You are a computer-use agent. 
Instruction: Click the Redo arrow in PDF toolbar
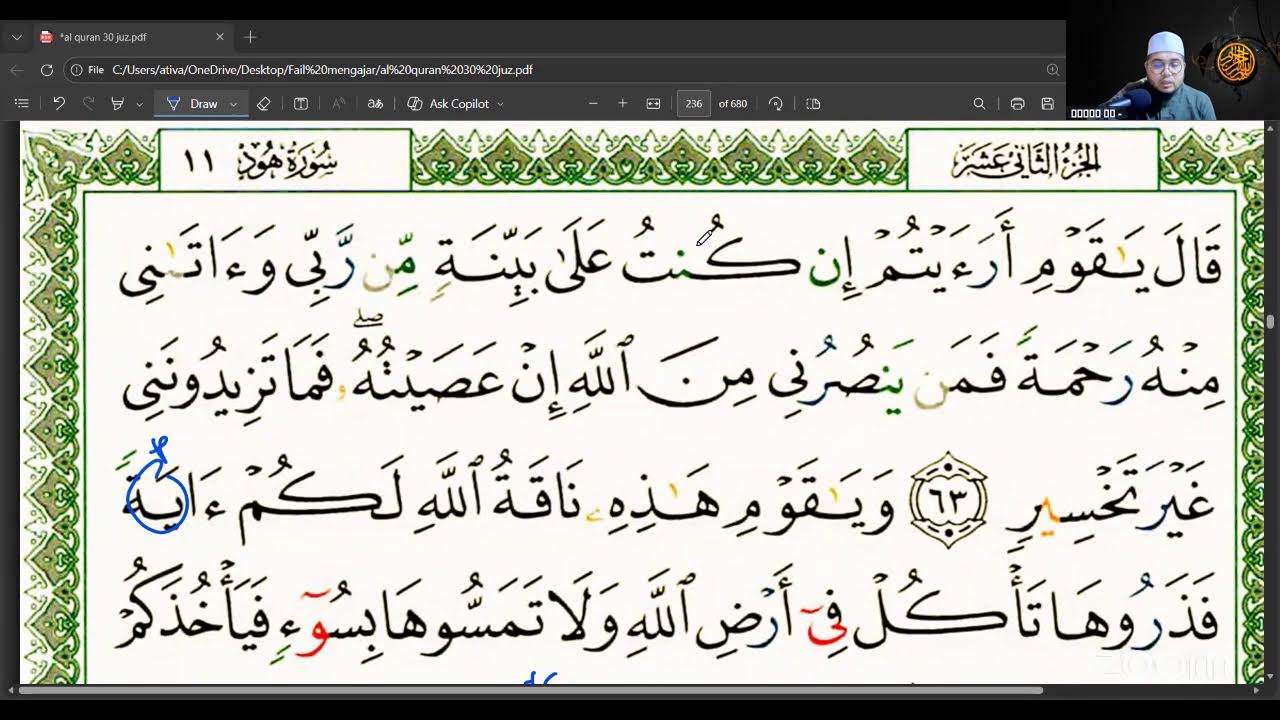[88, 104]
